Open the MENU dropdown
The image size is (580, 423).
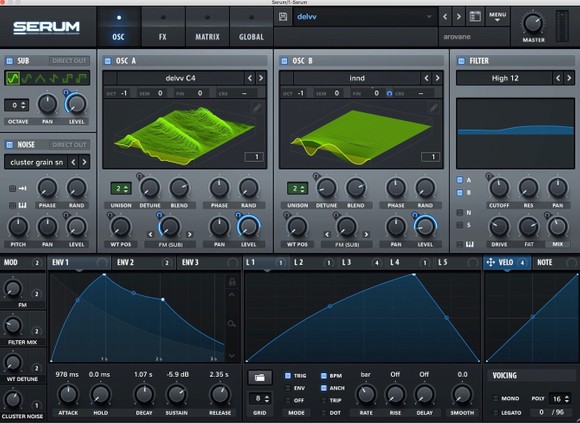click(x=497, y=17)
